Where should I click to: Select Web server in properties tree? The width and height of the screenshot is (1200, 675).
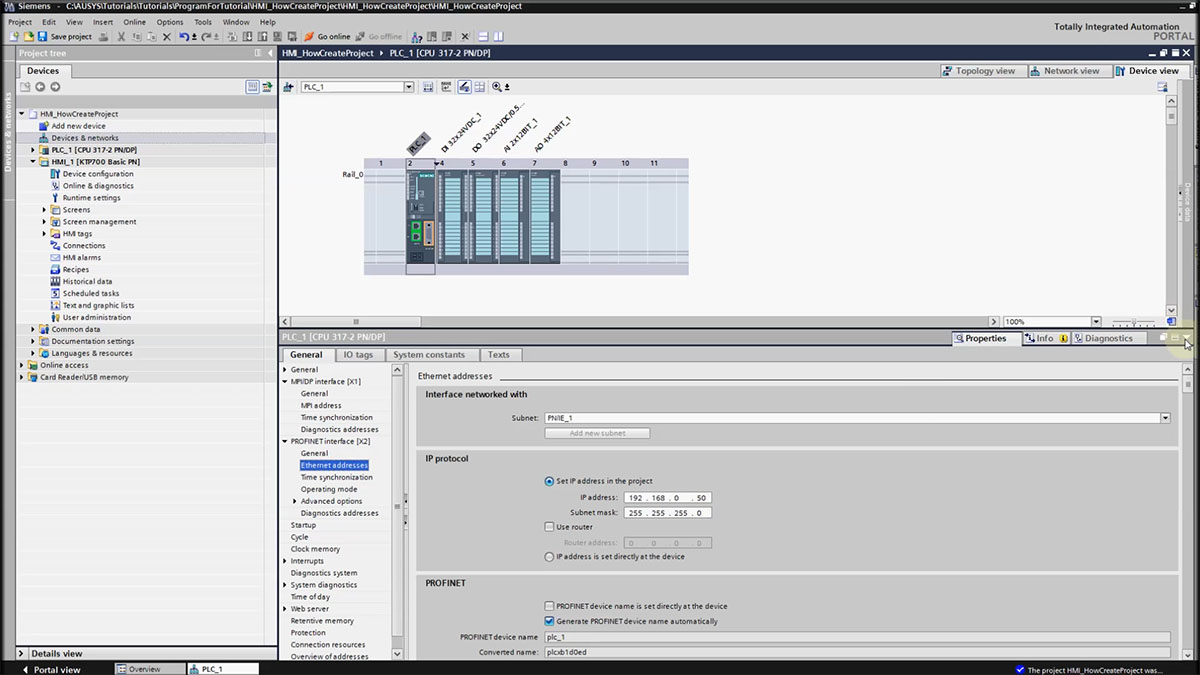coord(309,609)
